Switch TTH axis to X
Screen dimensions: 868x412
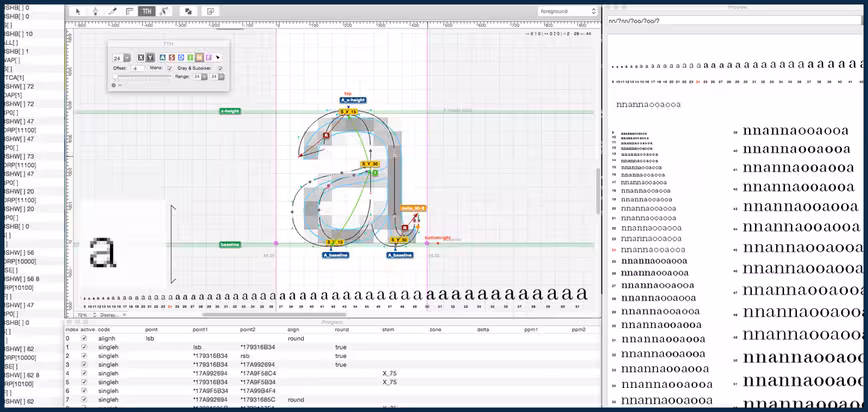(141, 57)
